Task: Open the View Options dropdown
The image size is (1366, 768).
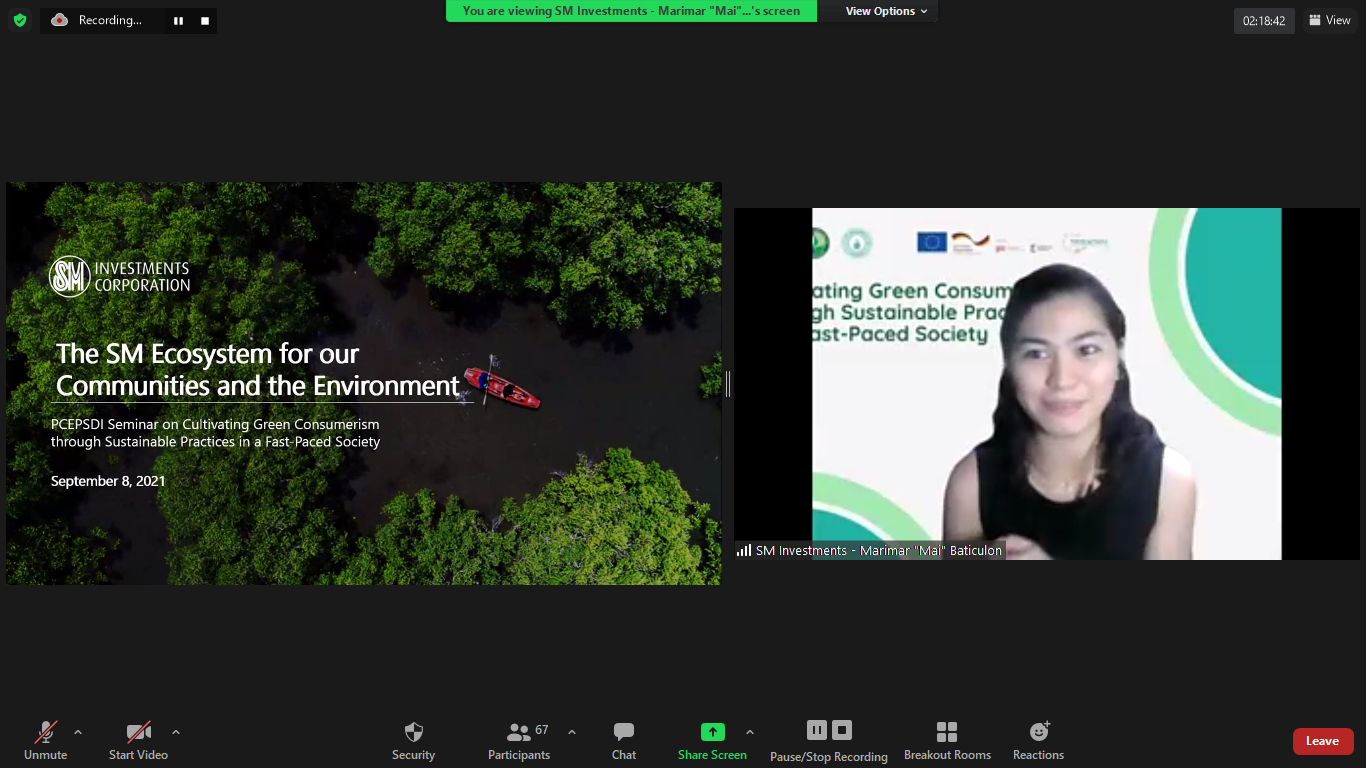Action: [887, 11]
